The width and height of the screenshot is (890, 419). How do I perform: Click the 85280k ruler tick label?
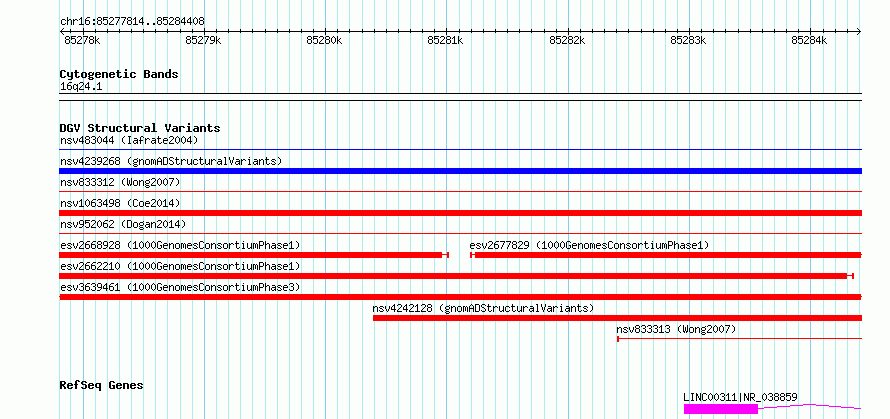325,40
